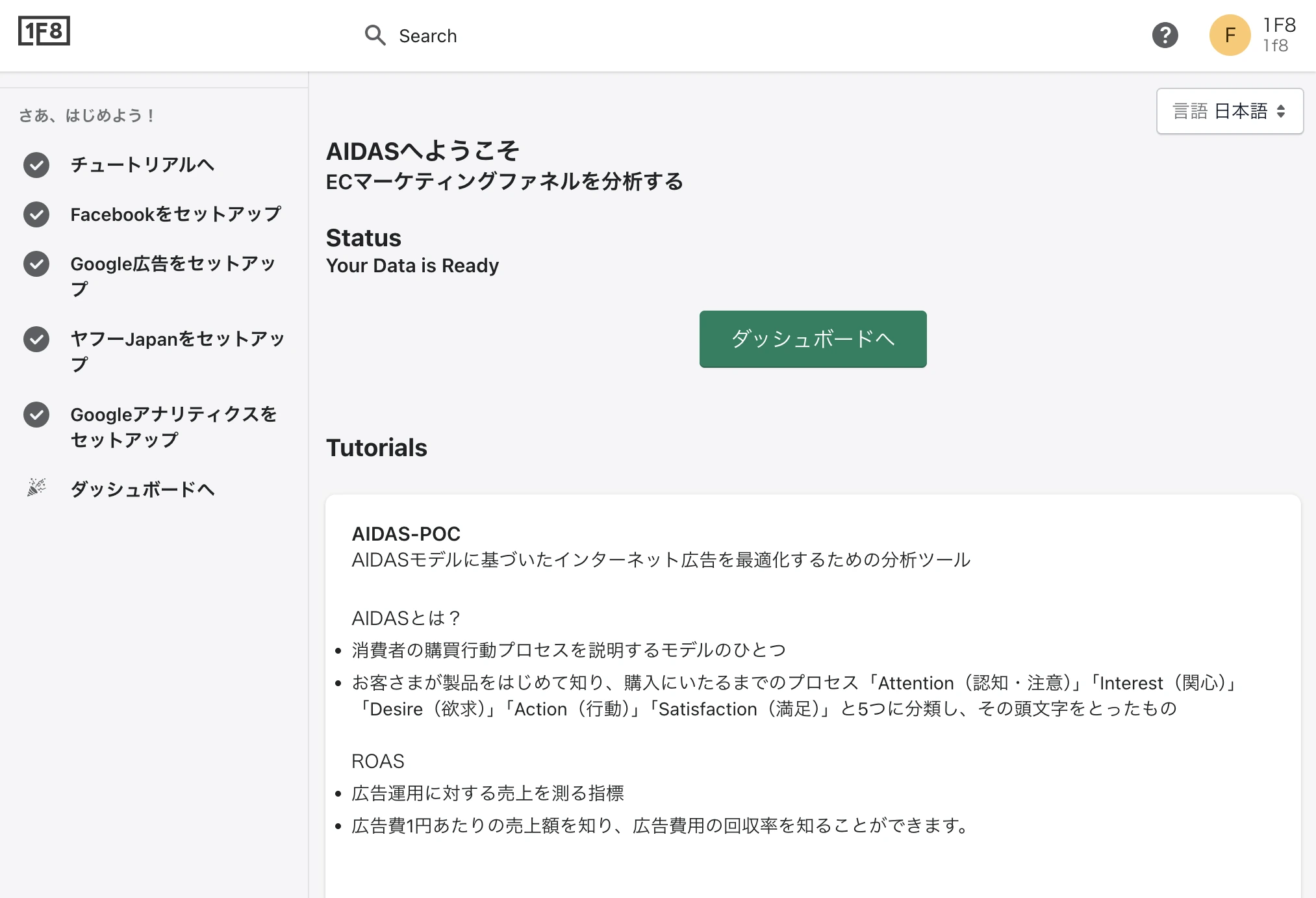Screen dimensions: 1316x898
Task: Select ダッシュボードへ from the sidebar menu
Action: coord(142,489)
